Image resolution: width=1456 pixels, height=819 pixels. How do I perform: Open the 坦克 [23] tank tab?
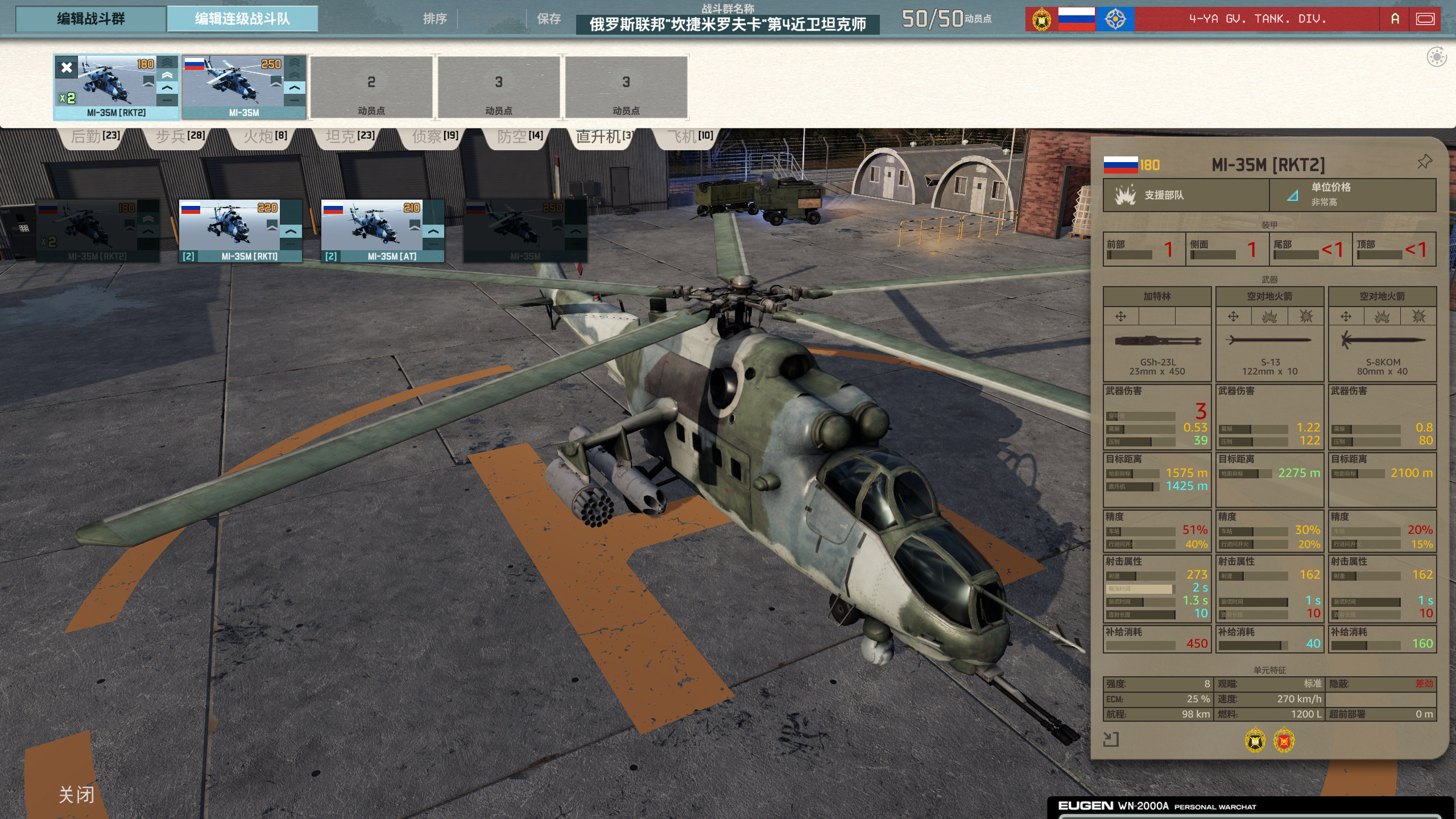coord(350,136)
